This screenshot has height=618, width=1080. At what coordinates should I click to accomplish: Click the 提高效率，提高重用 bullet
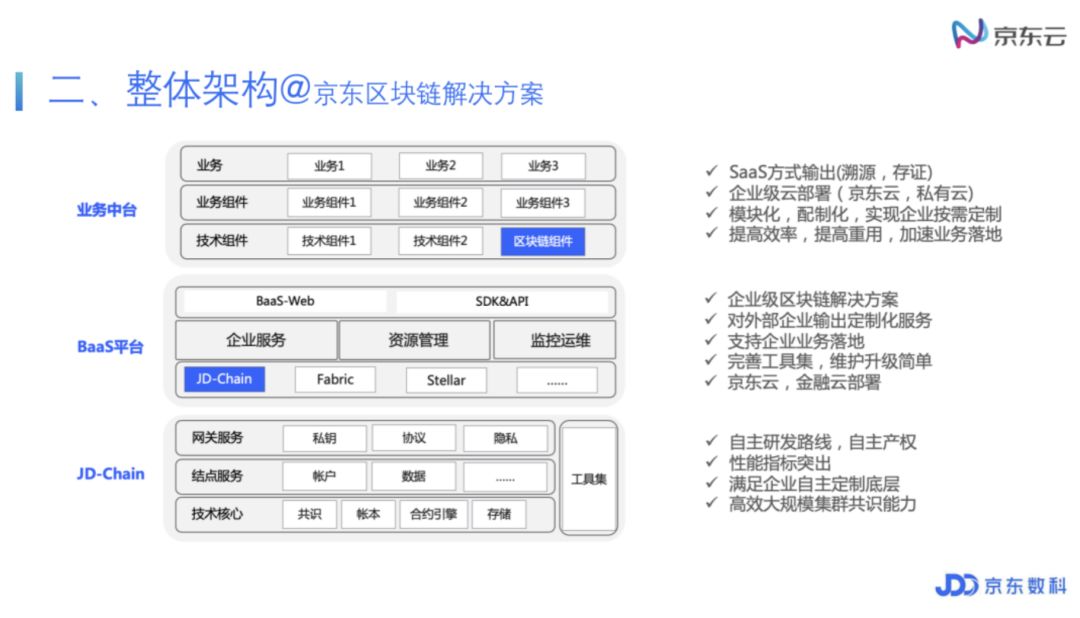point(864,234)
